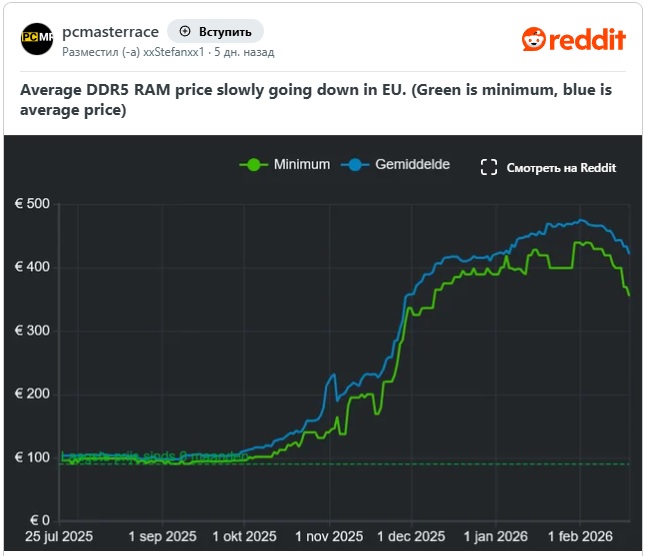This screenshot has height=556, width=645.
Task: Click the '€ 500' y-axis label
Action: pyautogui.click(x=32, y=205)
